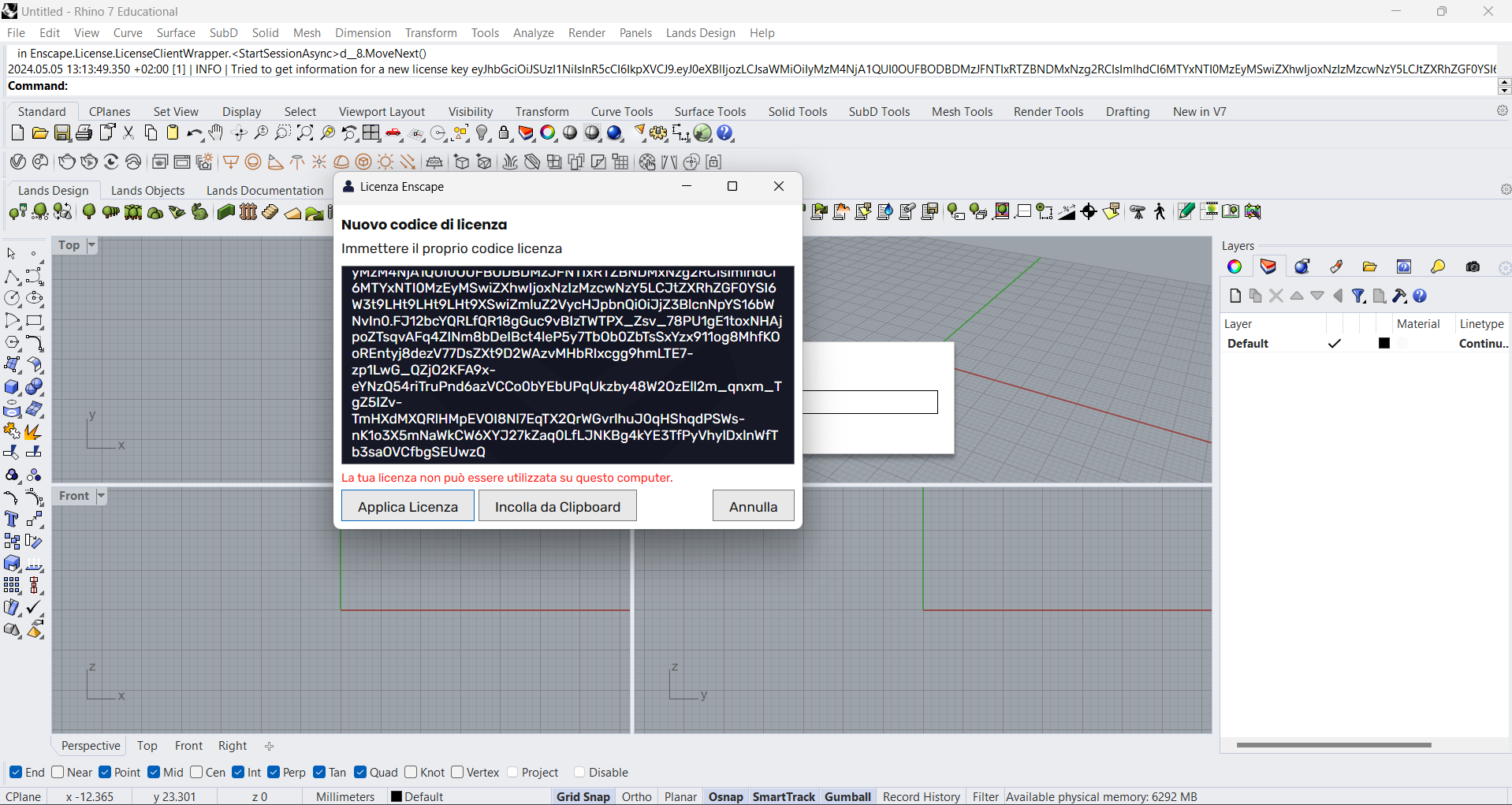The width and height of the screenshot is (1512, 805).
Task: Open Millimeters units status bar menu
Action: [345, 796]
